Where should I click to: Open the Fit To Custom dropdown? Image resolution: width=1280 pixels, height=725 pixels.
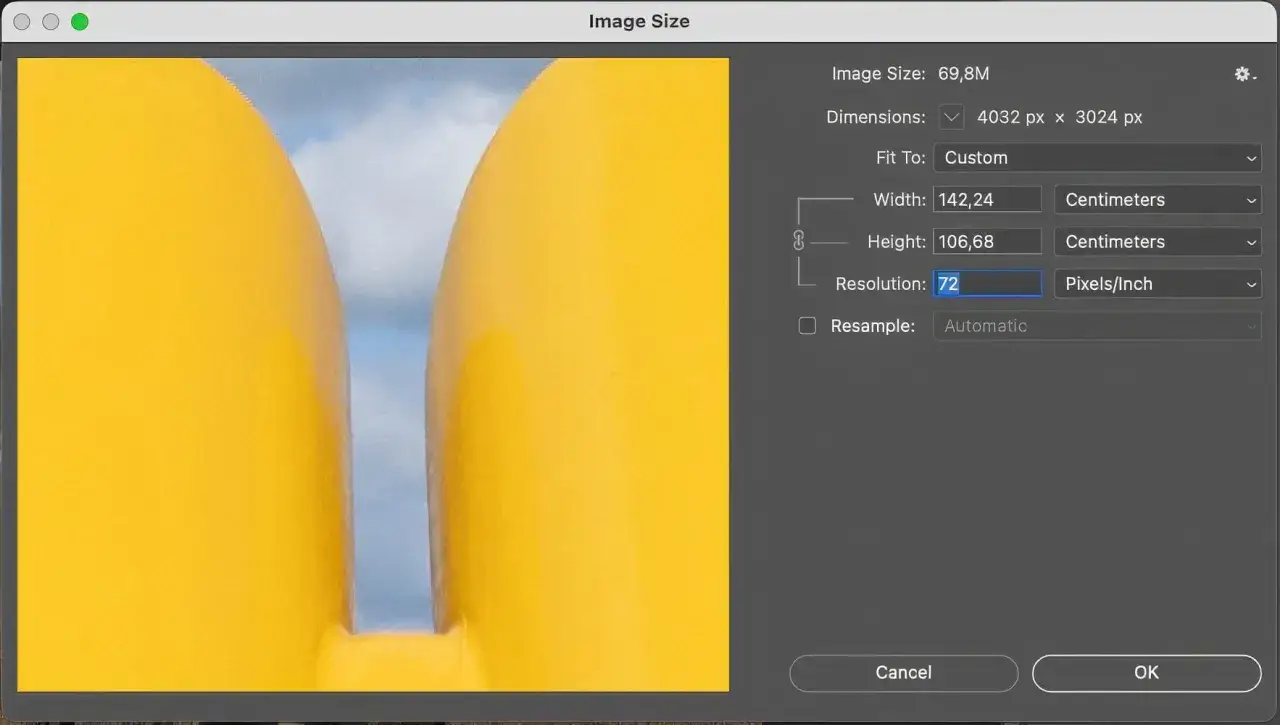[1097, 158]
